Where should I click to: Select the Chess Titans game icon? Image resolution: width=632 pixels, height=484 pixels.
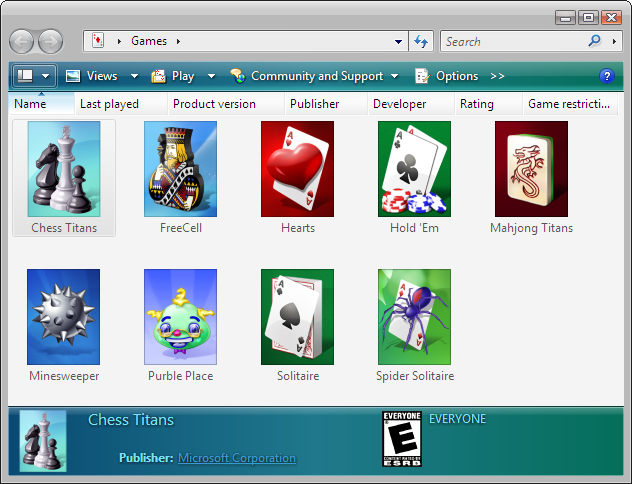63,170
